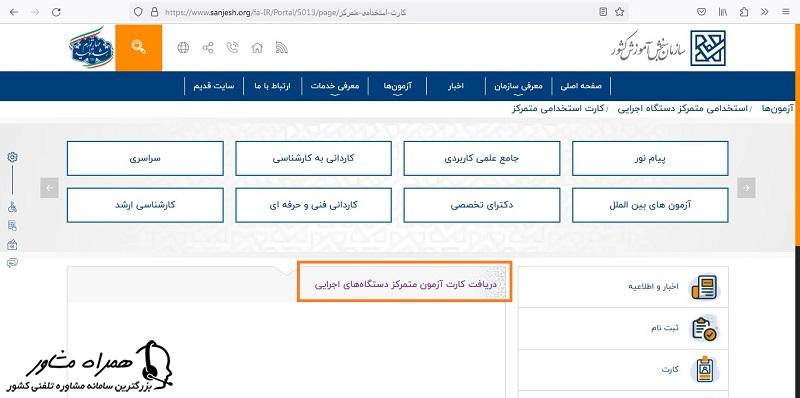Viewport: 800px width, 398px height.
Task: Open the browser Library icon
Action: click(723, 12)
